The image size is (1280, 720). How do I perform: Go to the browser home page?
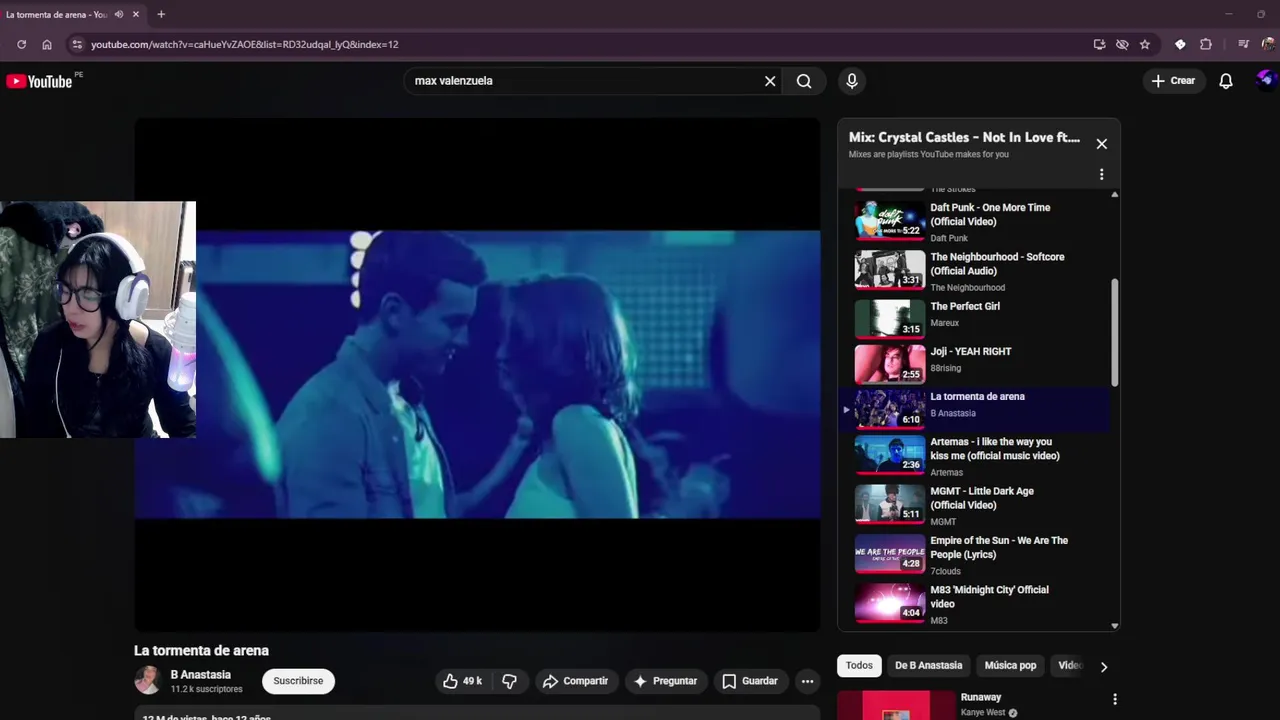[47, 44]
